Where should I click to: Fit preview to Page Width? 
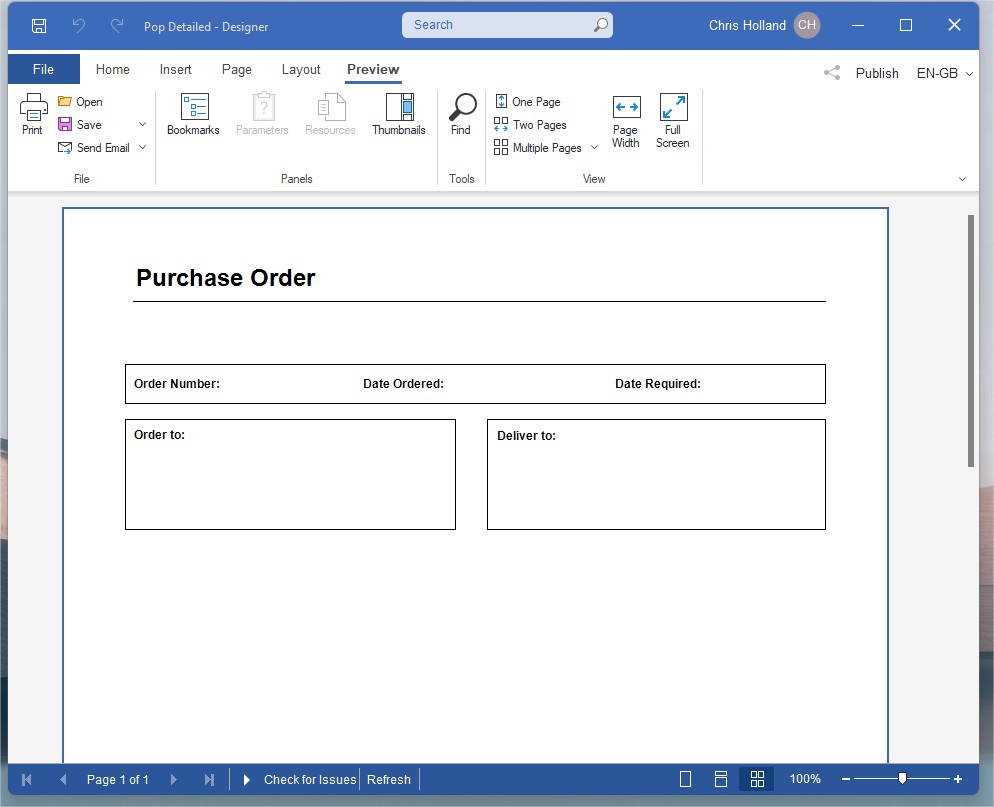click(x=626, y=122)
